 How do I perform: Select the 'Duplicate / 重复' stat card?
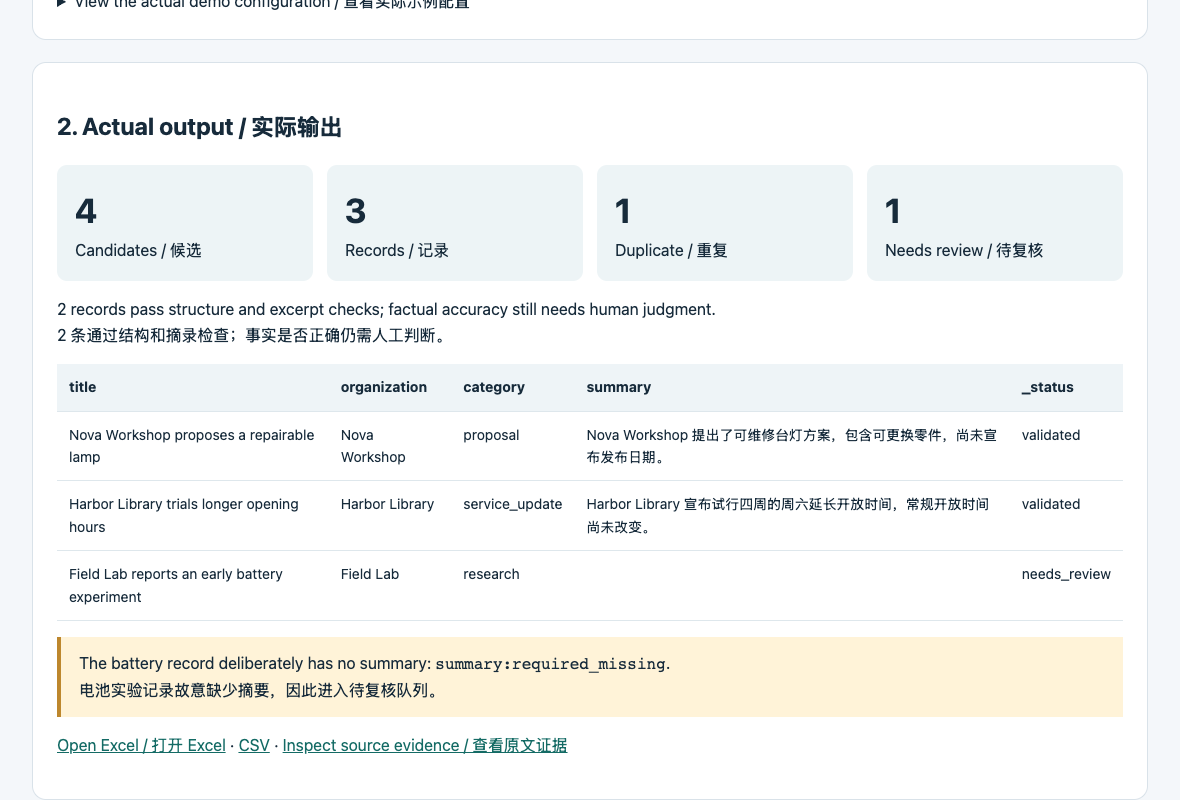725,223
